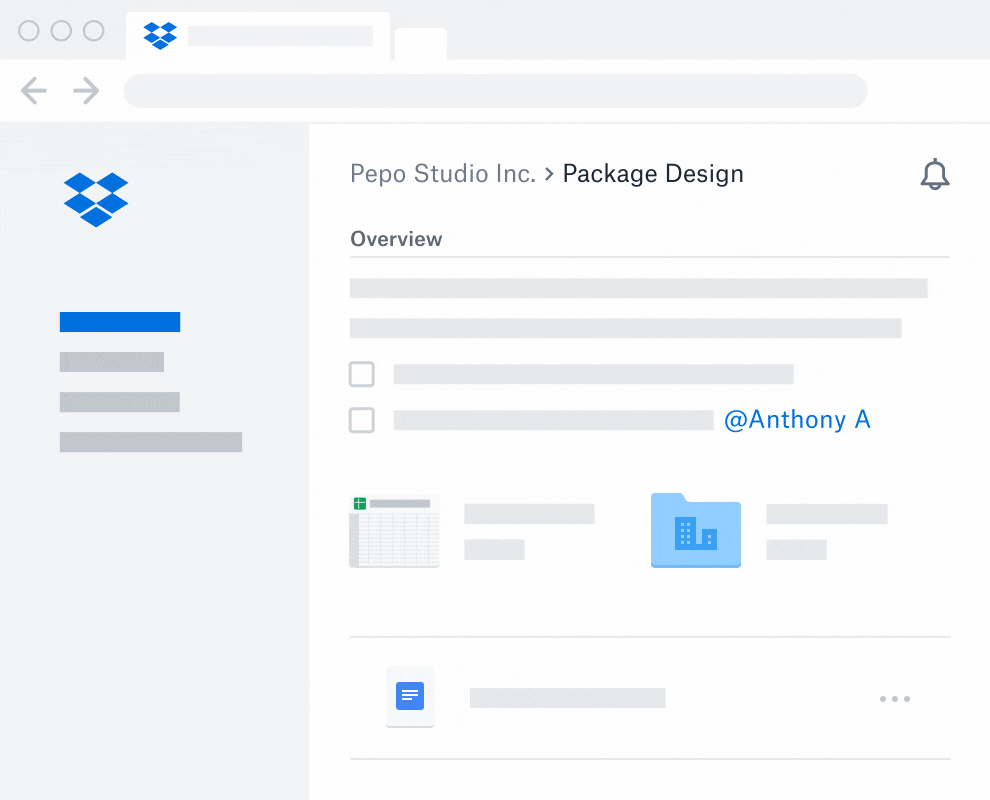The image size is (990, 800).
Task: Click inside the browser address bar
Action: click(495, 91)
